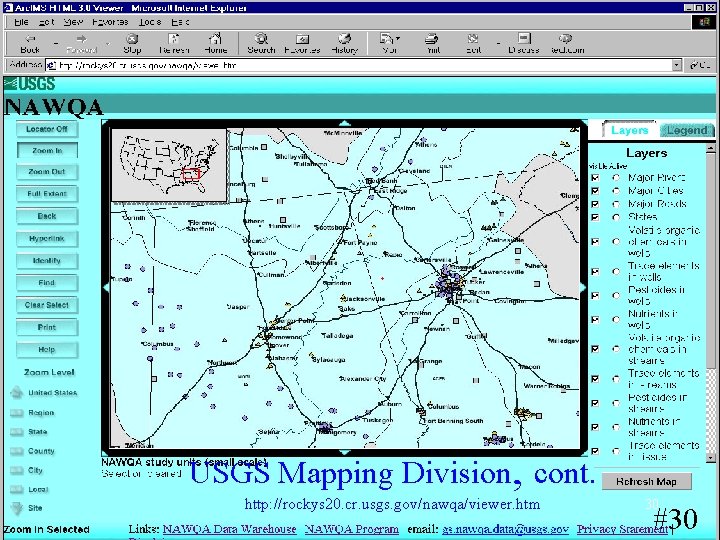Activate the Zoom In tool button

(47, 151)
